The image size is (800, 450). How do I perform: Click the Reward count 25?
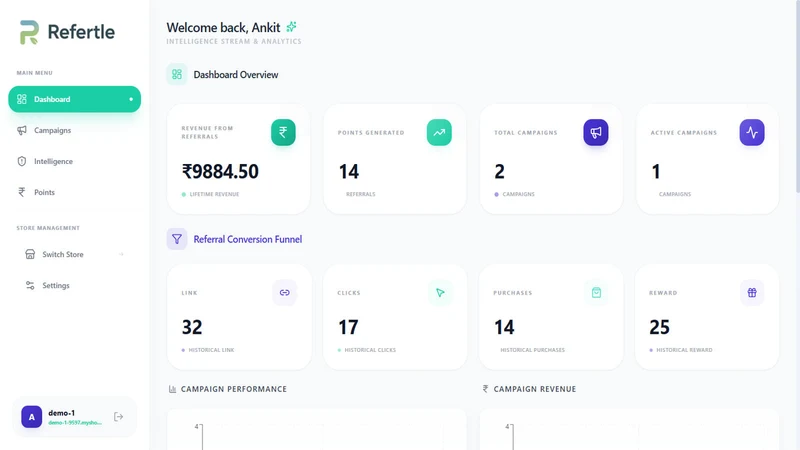pos(659,327)
